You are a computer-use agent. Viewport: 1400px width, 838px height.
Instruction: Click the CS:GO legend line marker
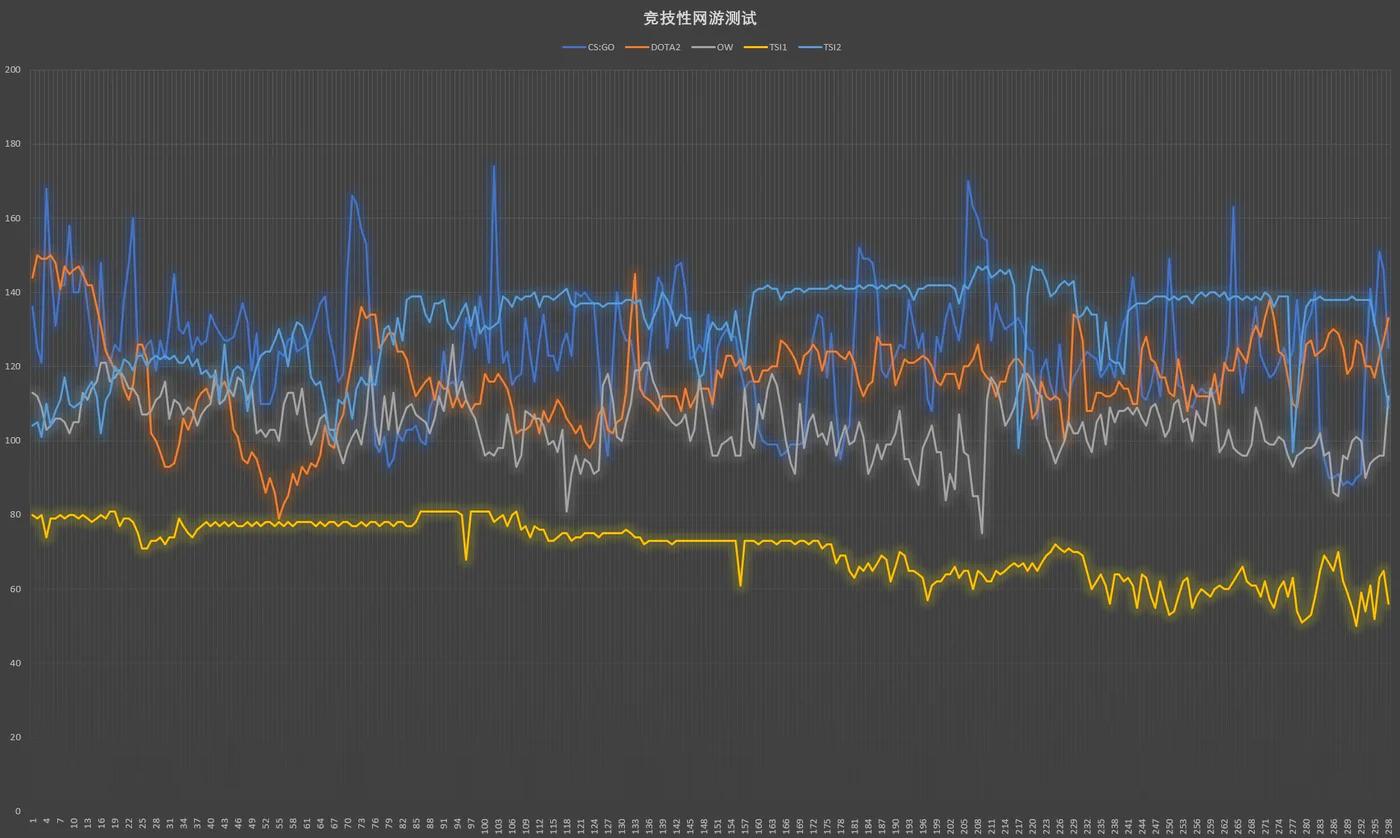[x=574, y=47]
